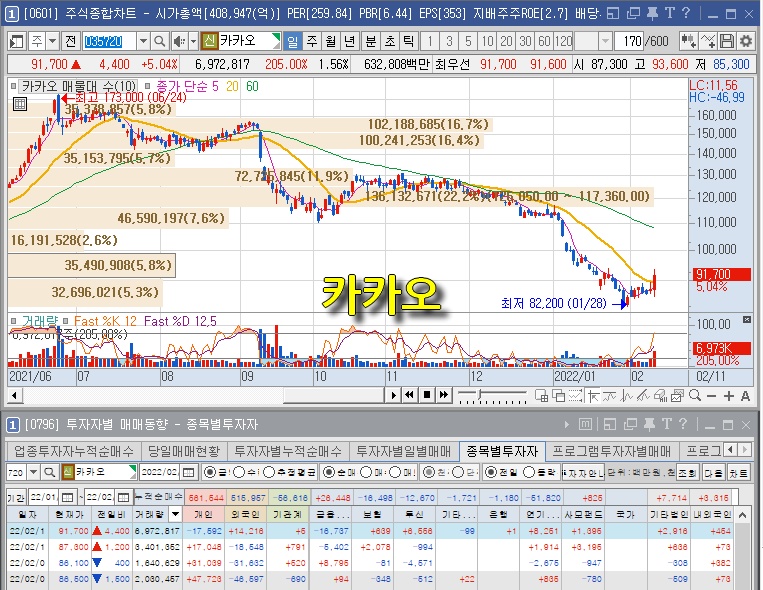Viewport: 763px width, 590px height.
Task: Open the interval dropdown after the 120 button
Action: click(x=605, y=41)
